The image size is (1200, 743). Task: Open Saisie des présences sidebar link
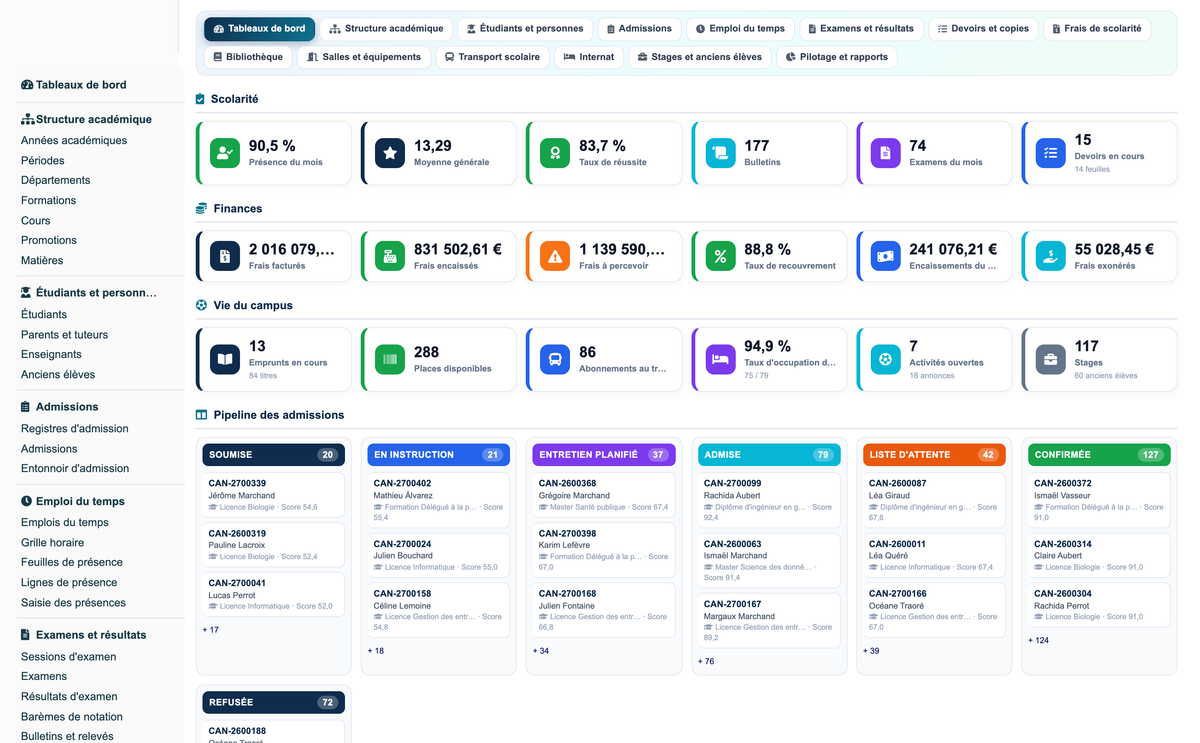(73, 603)
